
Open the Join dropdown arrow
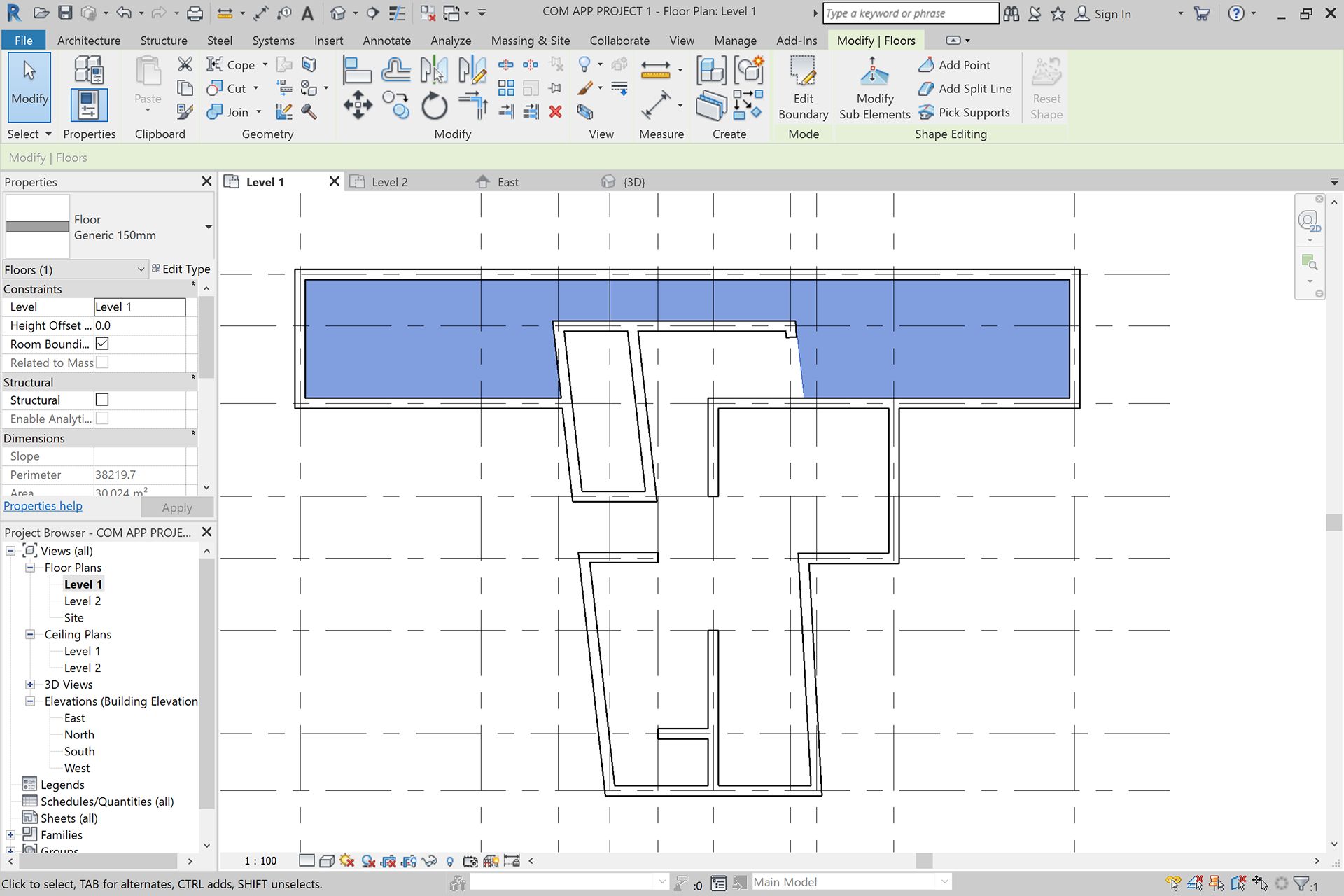click(259, 112)
